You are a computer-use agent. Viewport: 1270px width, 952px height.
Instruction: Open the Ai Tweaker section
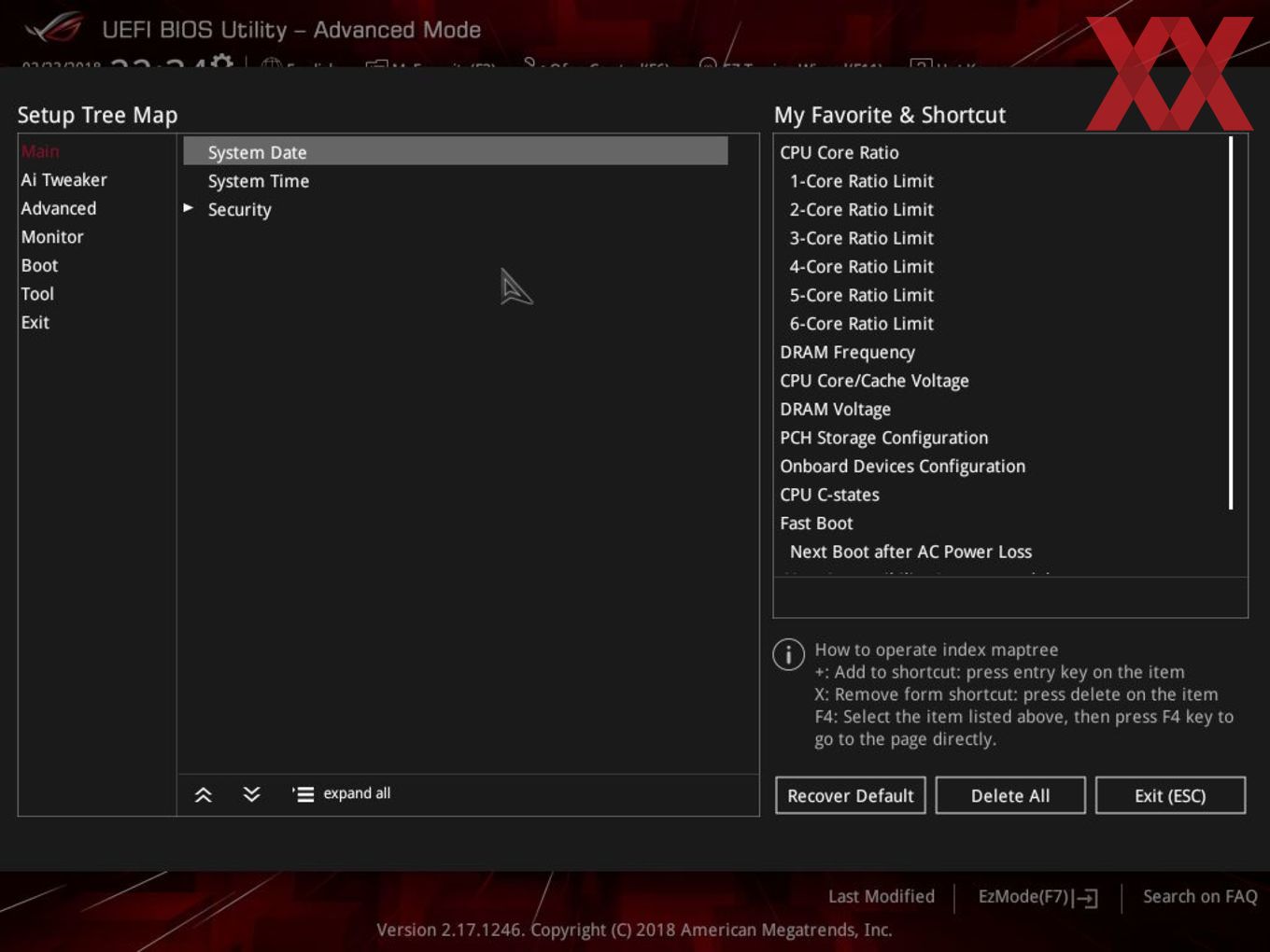tap(63, 180)
